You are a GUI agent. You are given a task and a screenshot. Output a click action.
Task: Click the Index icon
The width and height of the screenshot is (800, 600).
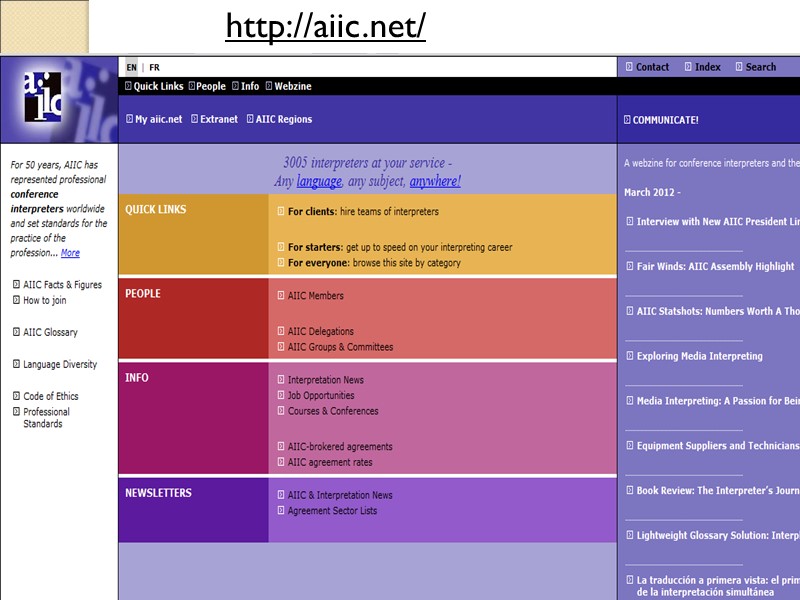click(x=688, y=66)
